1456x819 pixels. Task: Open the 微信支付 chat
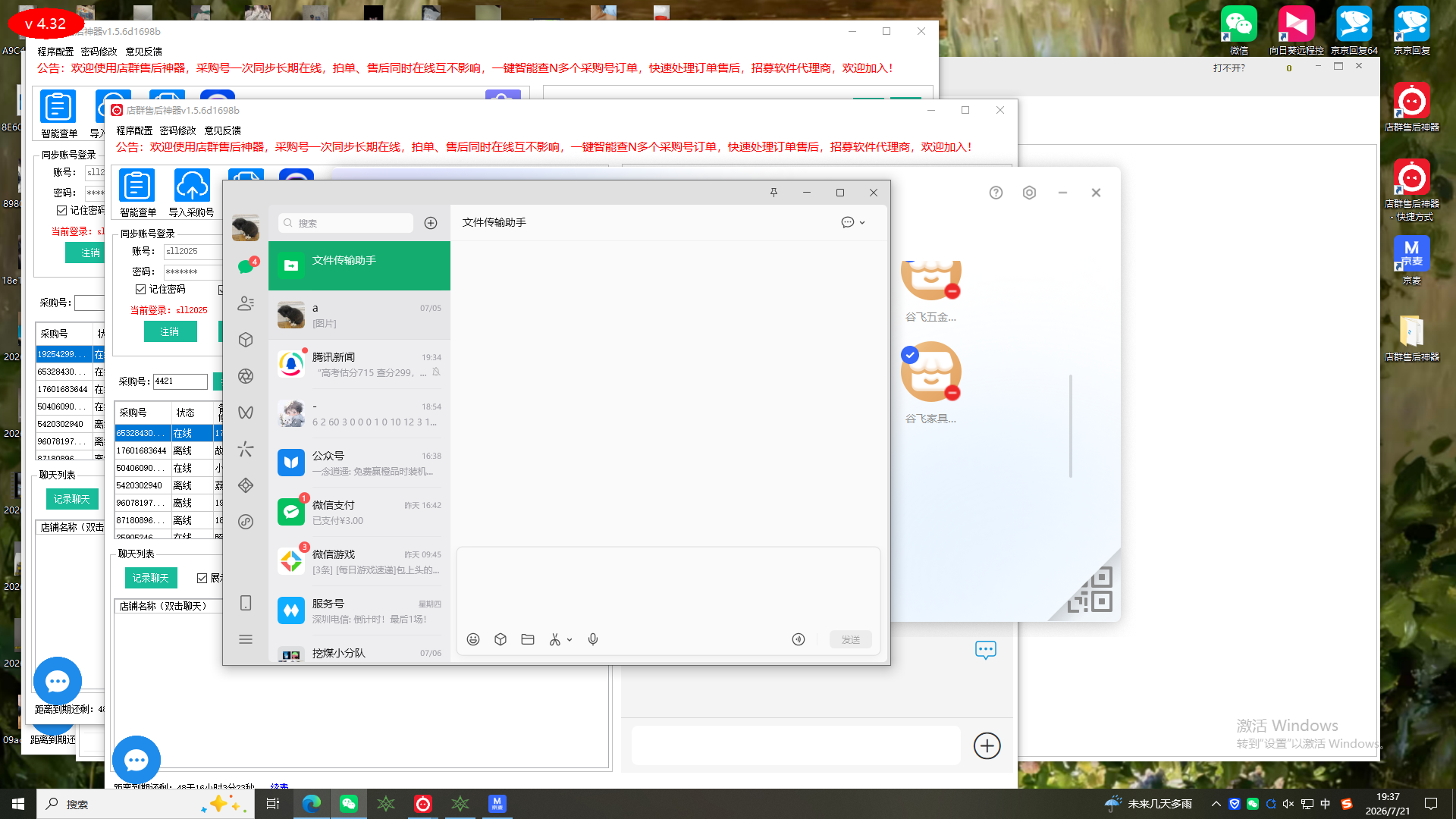pos(359,513)
